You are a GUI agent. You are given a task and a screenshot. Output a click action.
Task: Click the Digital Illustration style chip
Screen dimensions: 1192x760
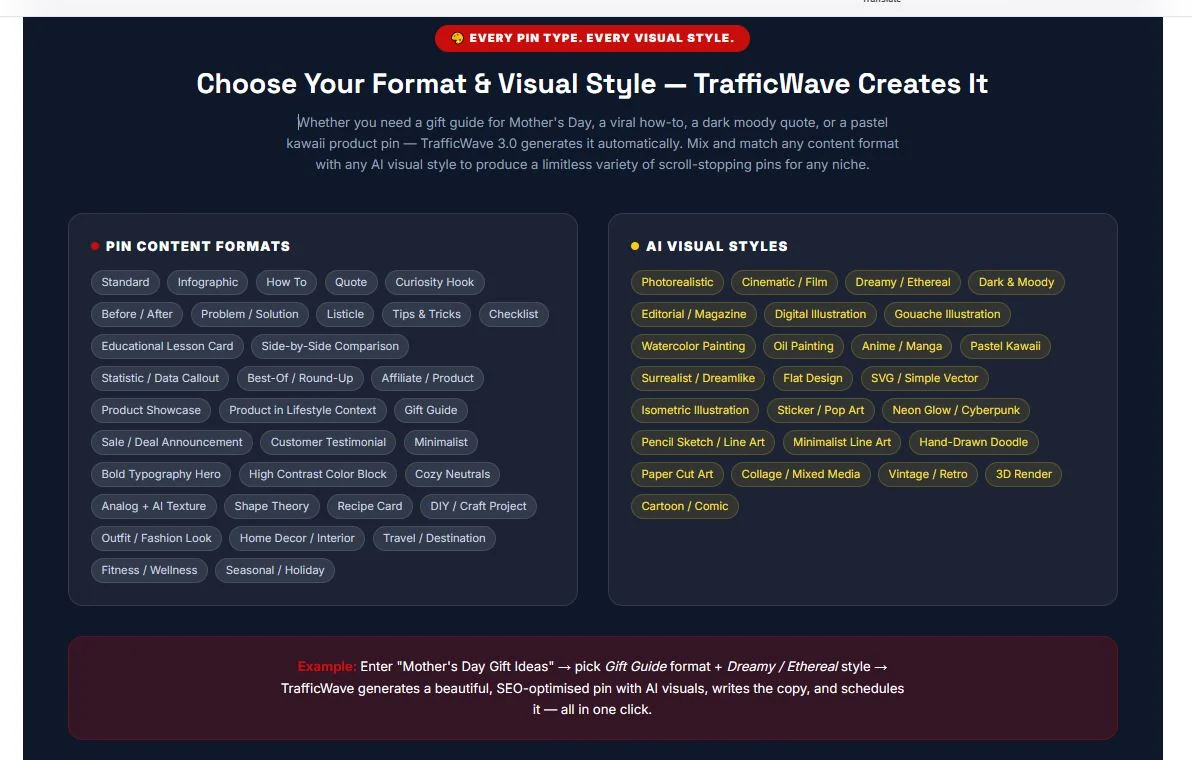pyautogui.click(x=820, y=314)
